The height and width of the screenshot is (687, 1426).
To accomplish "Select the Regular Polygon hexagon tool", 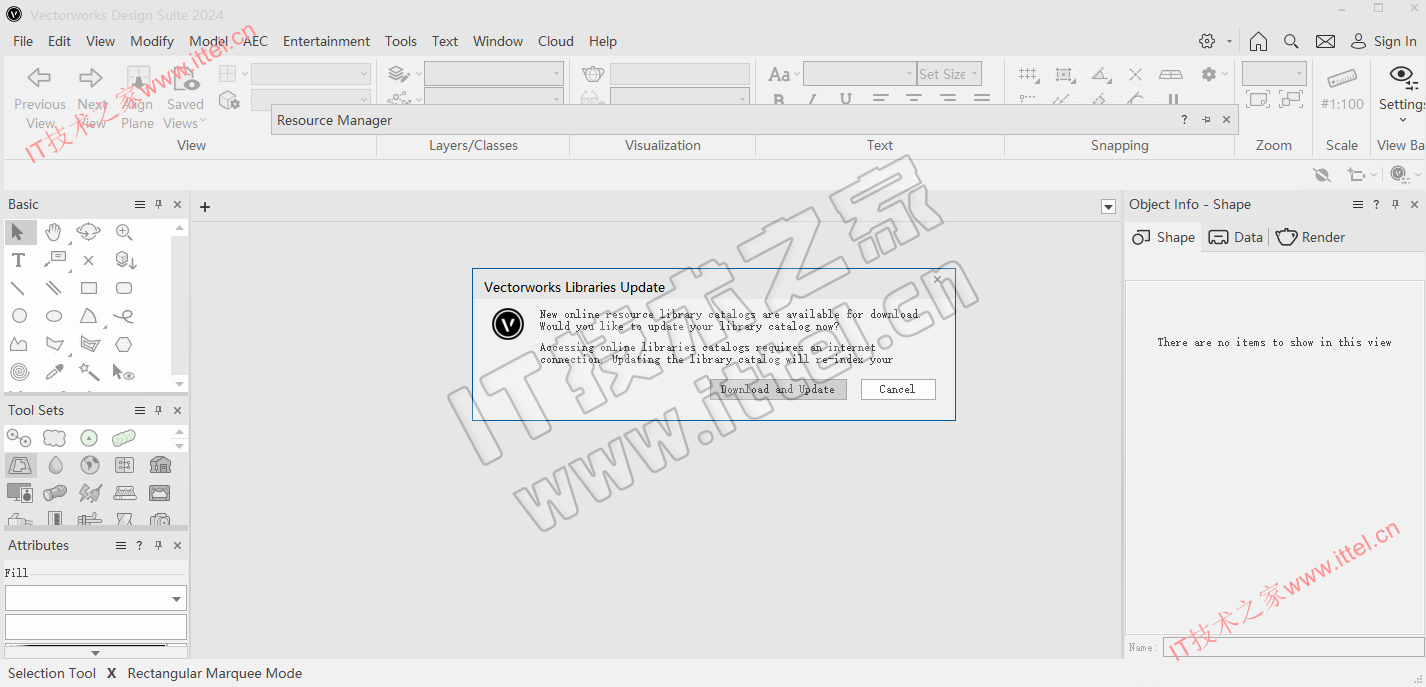I will 124,344.
